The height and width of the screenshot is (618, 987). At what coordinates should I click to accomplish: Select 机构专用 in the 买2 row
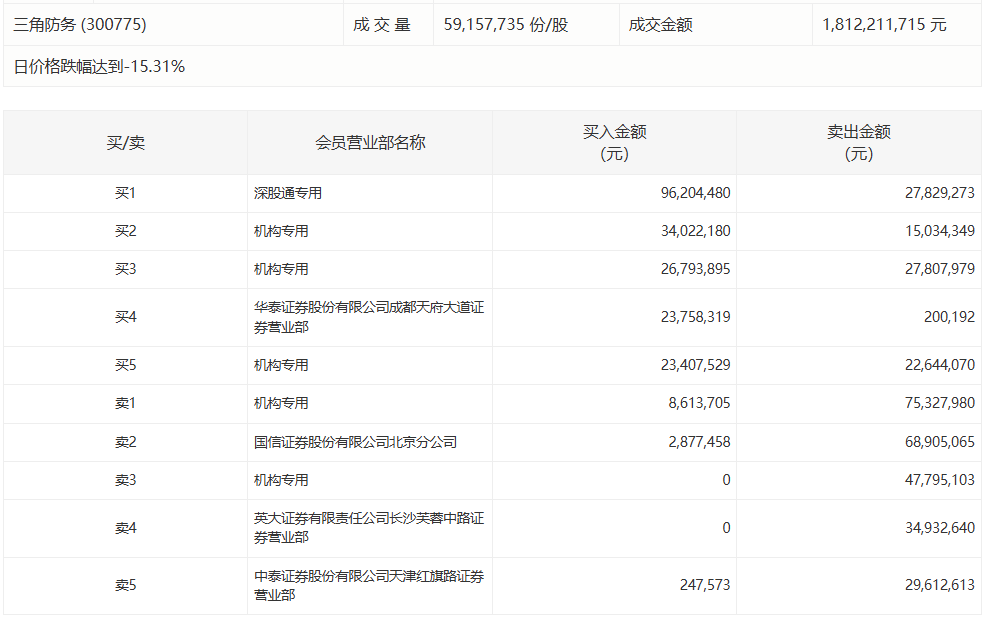[x=281, y=231]
